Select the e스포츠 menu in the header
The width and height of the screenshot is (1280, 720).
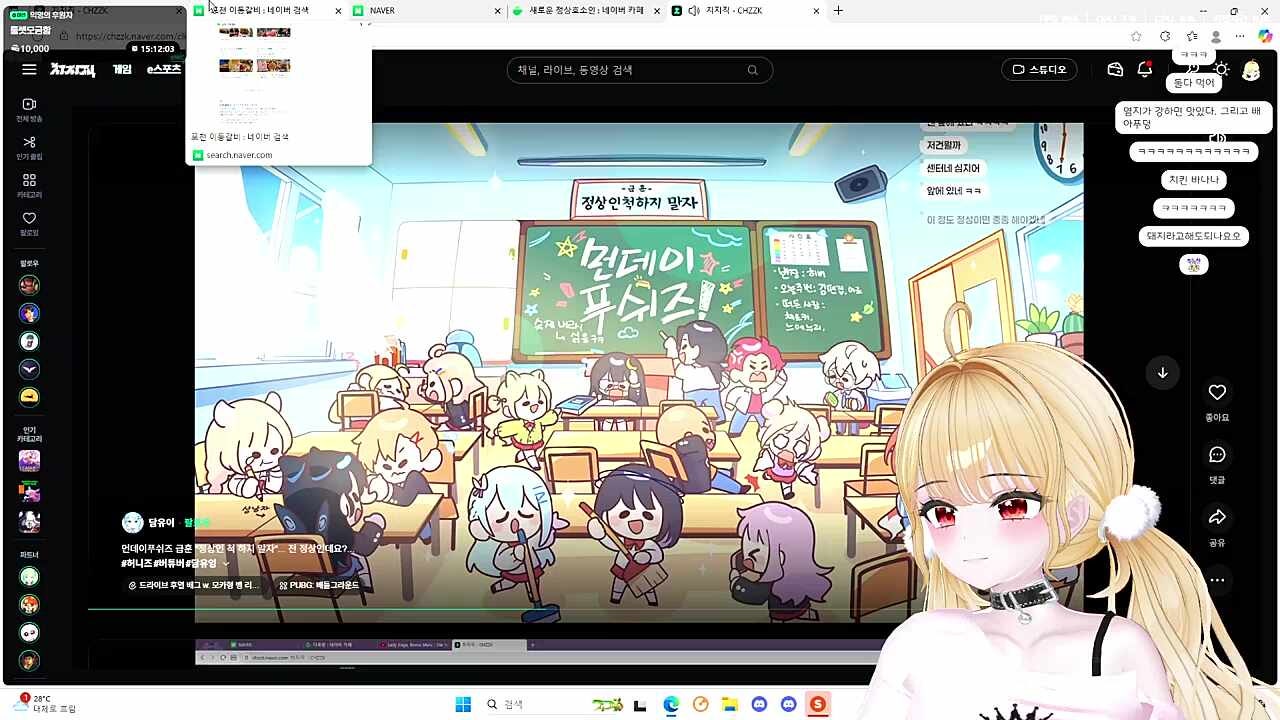pyautogui.click(x=163, y=70)
